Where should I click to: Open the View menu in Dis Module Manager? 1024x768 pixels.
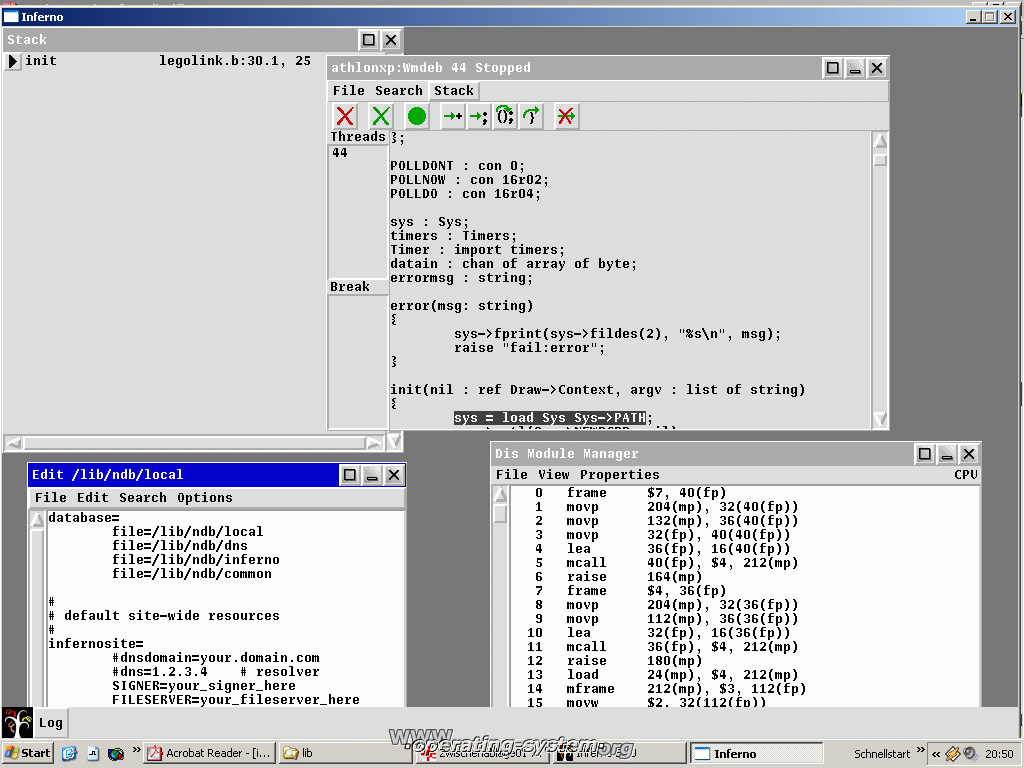554,475
